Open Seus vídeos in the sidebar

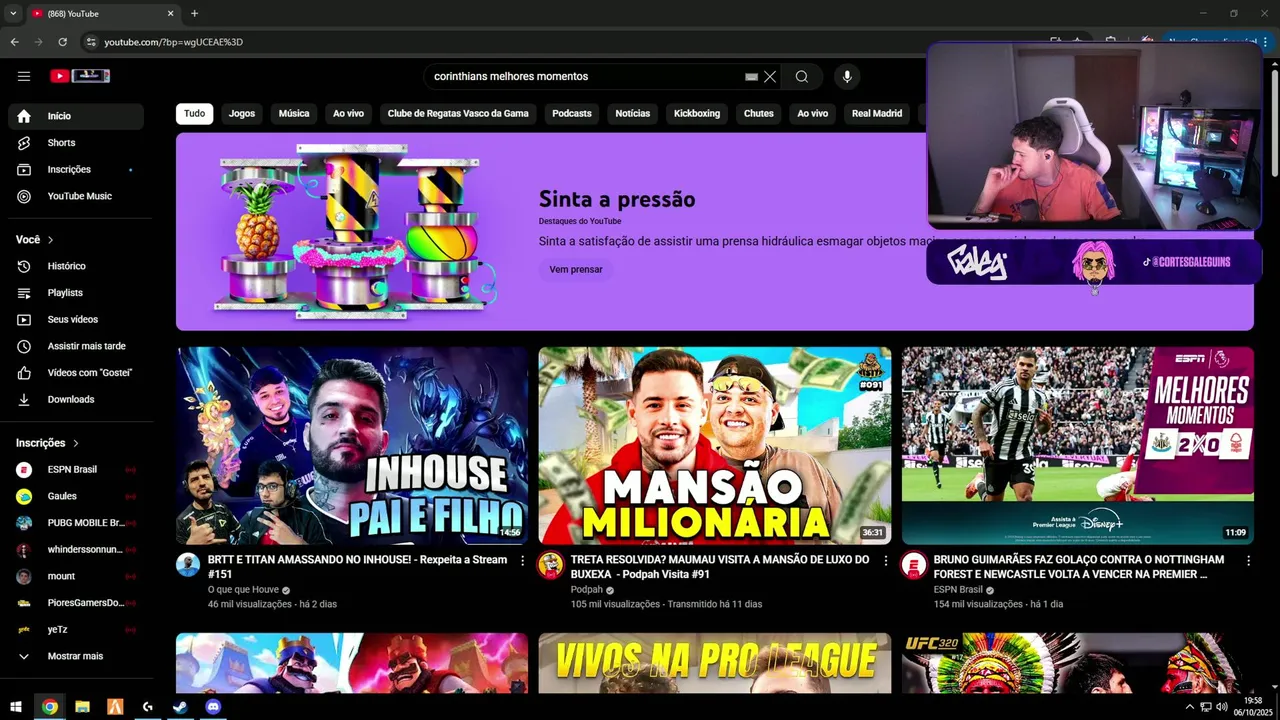(76, 319)
